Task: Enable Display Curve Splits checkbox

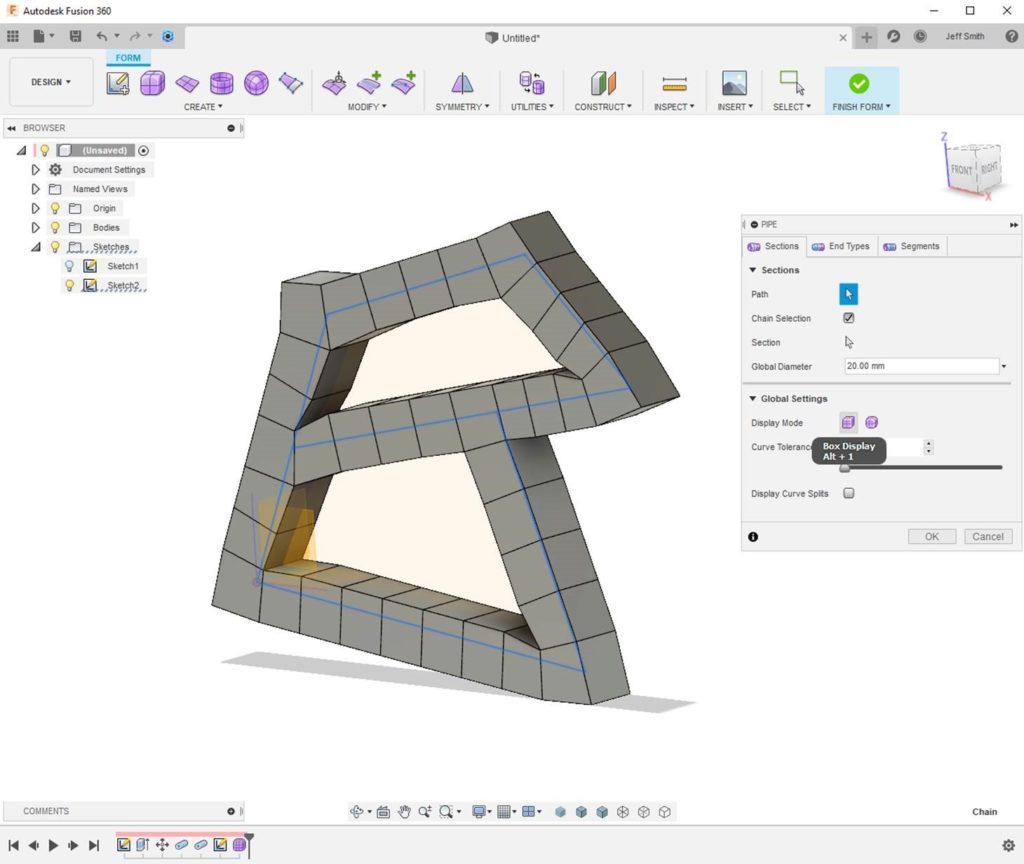Action: tap(849, 494)
